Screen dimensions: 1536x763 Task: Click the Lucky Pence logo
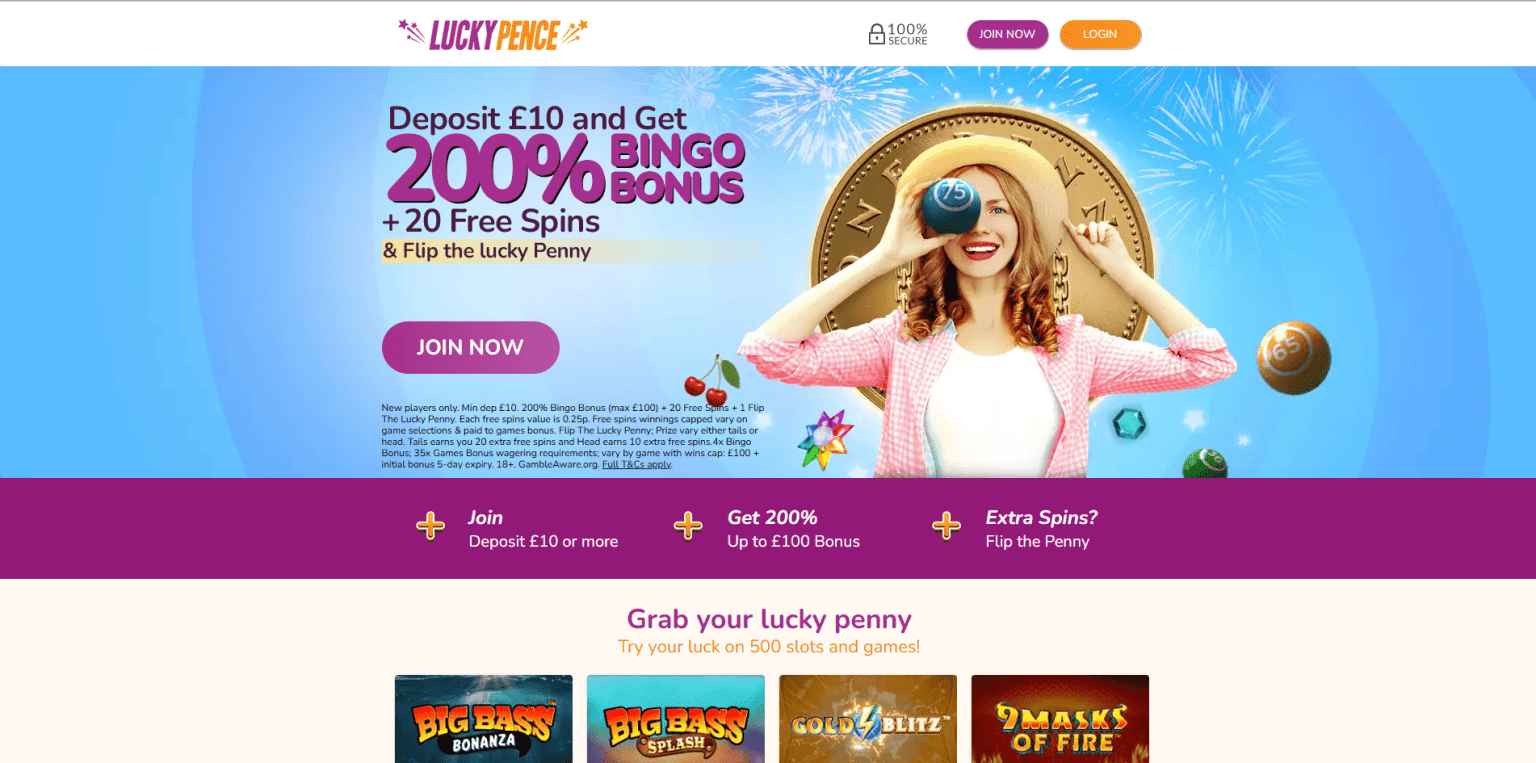tap(493, 34)
